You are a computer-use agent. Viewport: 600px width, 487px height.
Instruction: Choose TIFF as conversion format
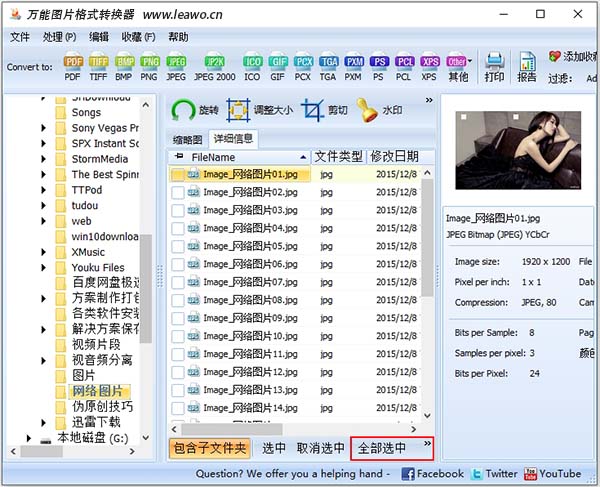[98, 66]
